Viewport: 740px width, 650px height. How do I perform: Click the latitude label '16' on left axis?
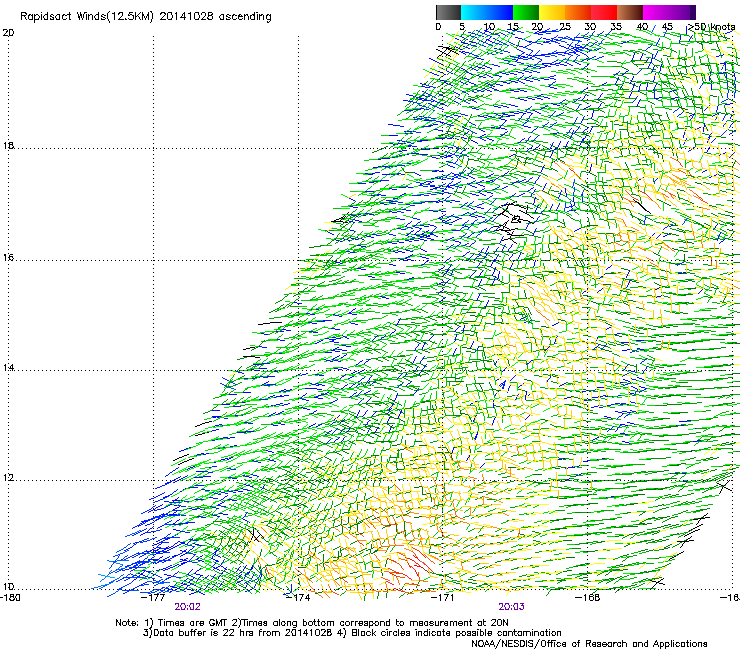pyautogui.click(x=8, y=258)
